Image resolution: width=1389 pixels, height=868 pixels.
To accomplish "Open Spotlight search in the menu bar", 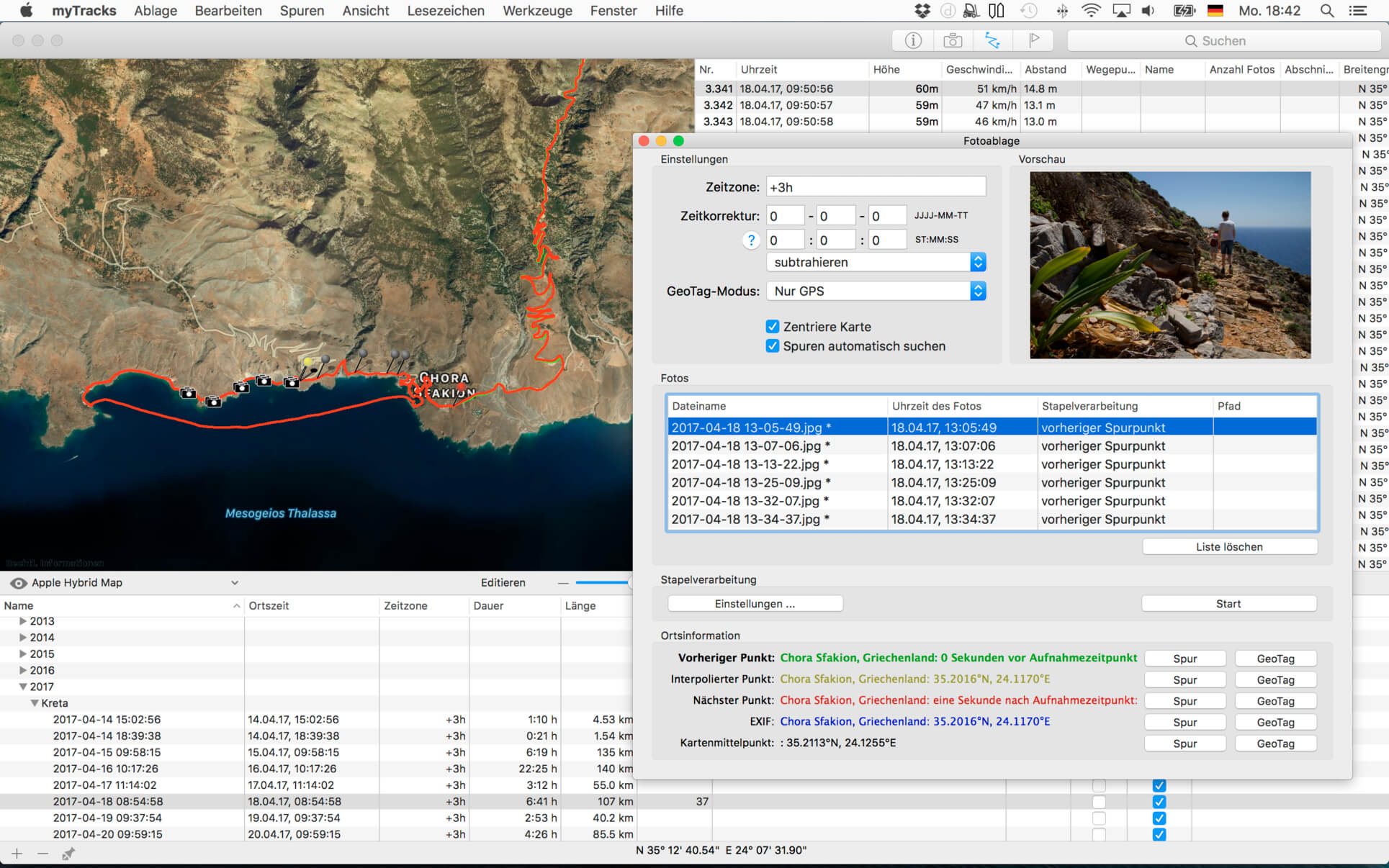I will click(x=1327, y=11).
